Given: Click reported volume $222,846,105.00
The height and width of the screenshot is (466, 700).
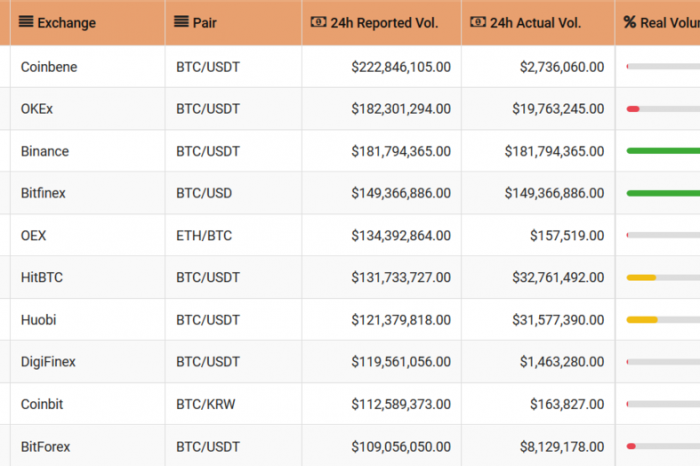Looking at the screenshot, I should [x=401, y=67].
